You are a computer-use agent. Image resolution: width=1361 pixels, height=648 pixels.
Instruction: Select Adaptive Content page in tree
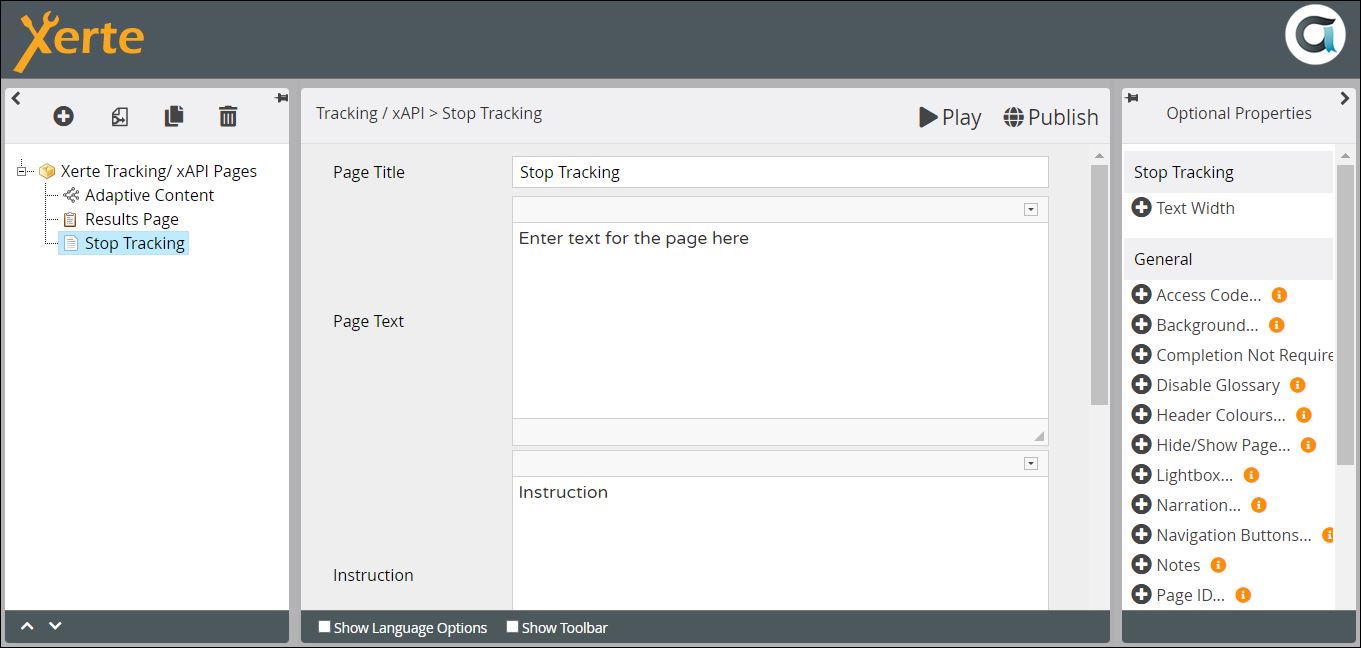149,195
